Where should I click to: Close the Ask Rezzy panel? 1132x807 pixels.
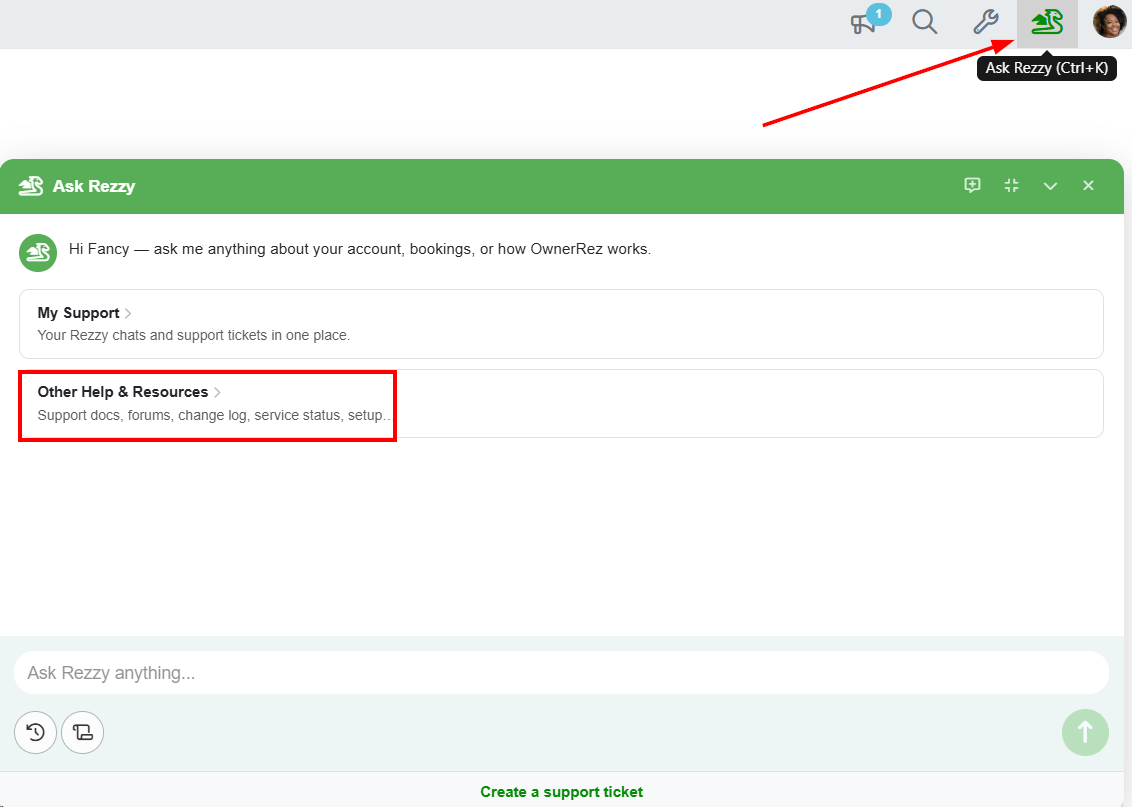pyautogui.click(x=1089, y=186)
